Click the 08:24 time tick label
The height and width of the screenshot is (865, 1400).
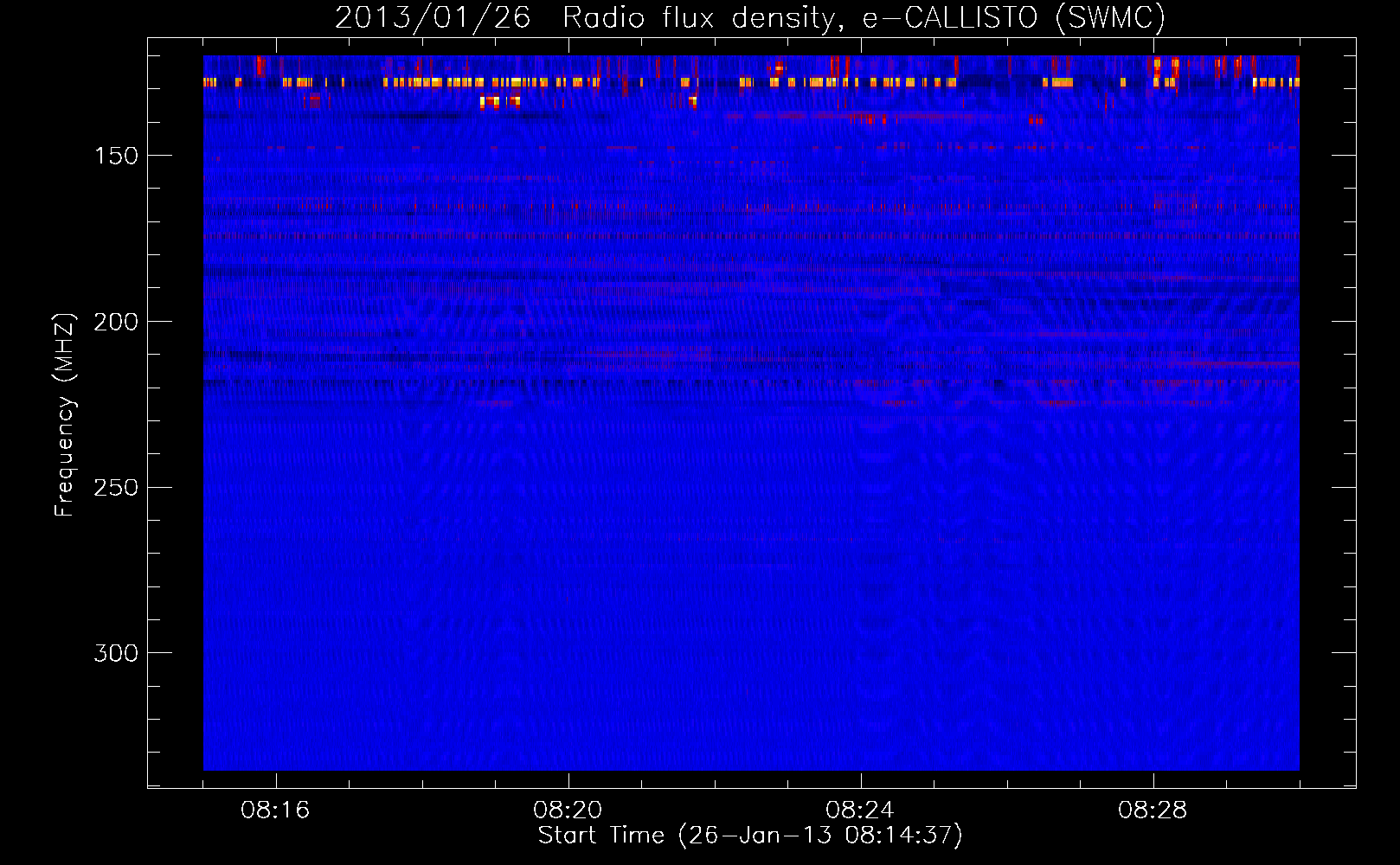pyautogui.click(x=860, y=811)
